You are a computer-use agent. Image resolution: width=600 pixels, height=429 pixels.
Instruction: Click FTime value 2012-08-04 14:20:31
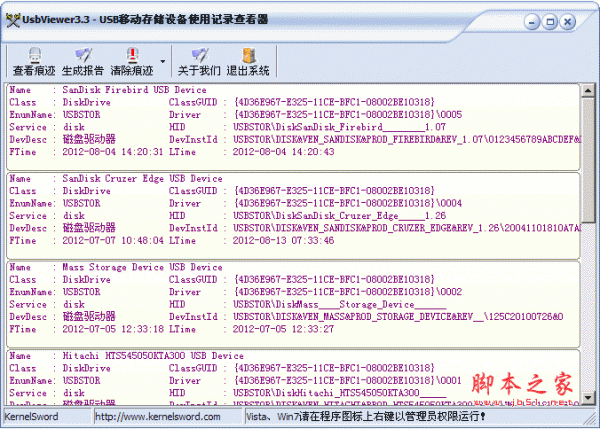113,152
